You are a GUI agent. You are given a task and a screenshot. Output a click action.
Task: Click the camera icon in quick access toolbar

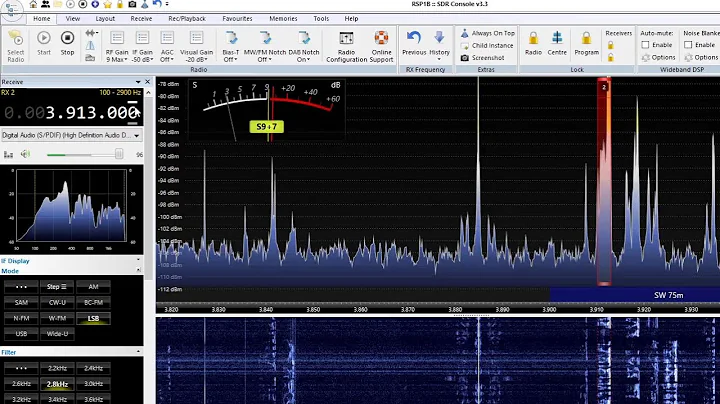(132, 4)
